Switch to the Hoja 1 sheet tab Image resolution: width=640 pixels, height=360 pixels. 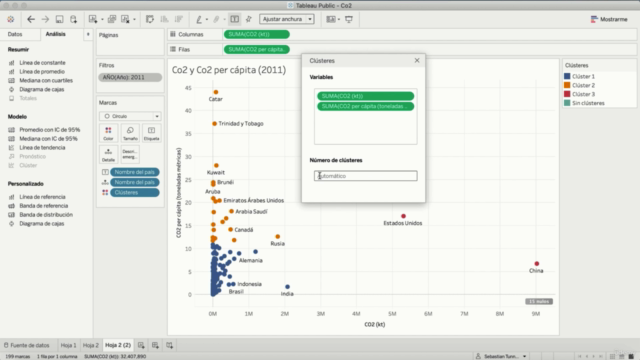[69, 345]
